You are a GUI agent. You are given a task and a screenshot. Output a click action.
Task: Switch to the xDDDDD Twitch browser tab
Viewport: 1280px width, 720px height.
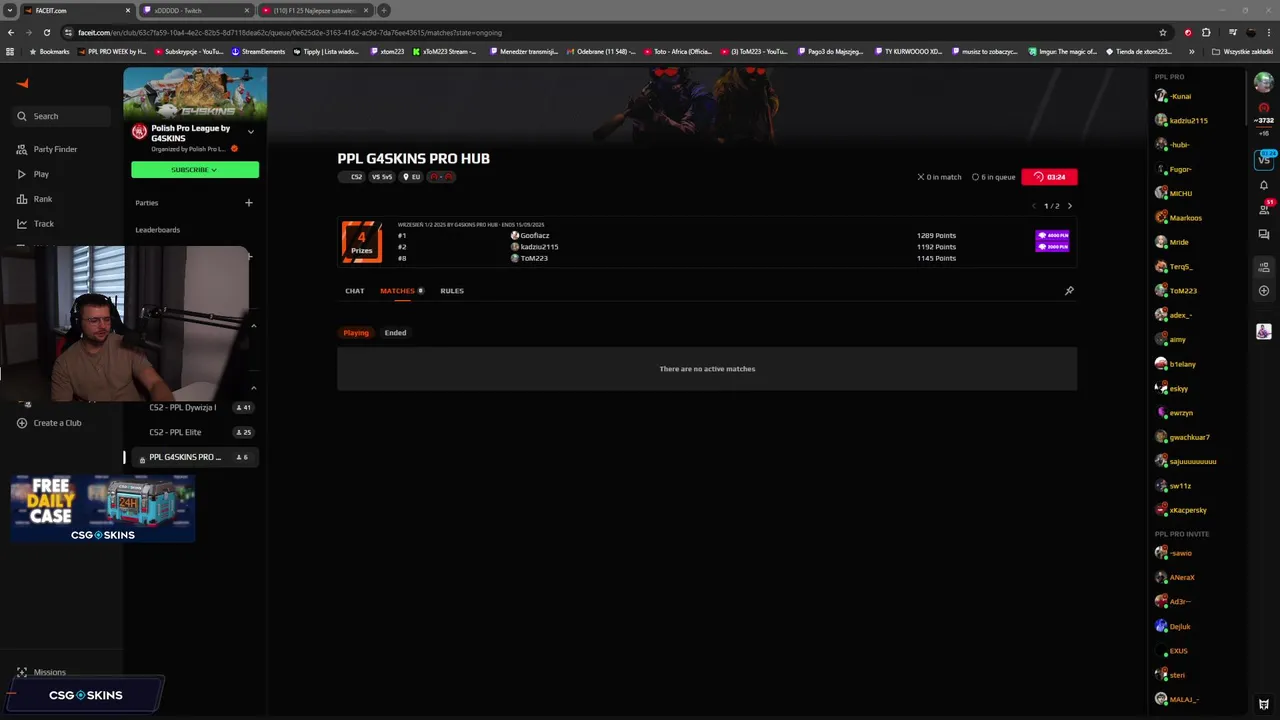[x=197, y=10]
